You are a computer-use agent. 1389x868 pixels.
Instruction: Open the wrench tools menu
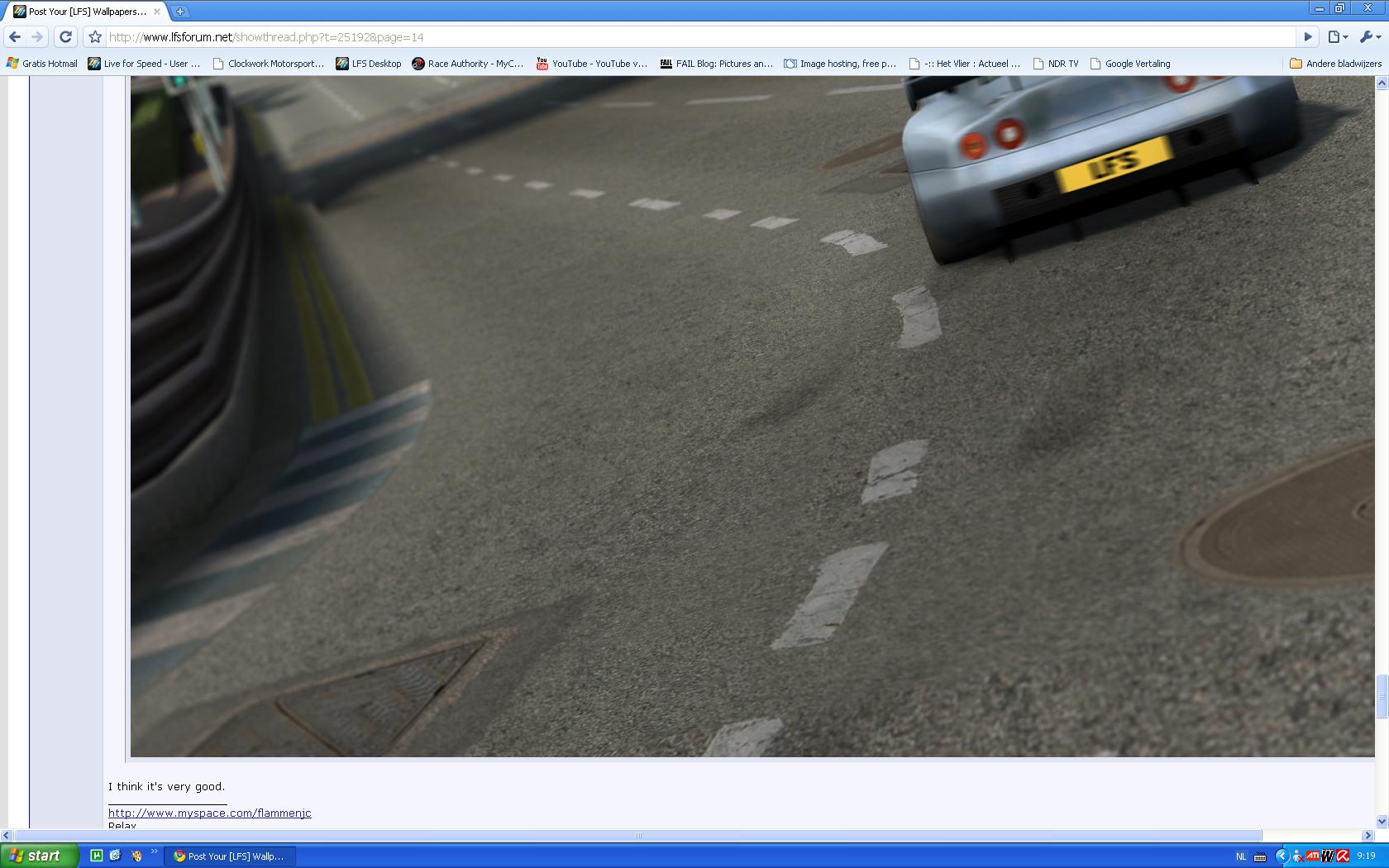pos(1370,37)
